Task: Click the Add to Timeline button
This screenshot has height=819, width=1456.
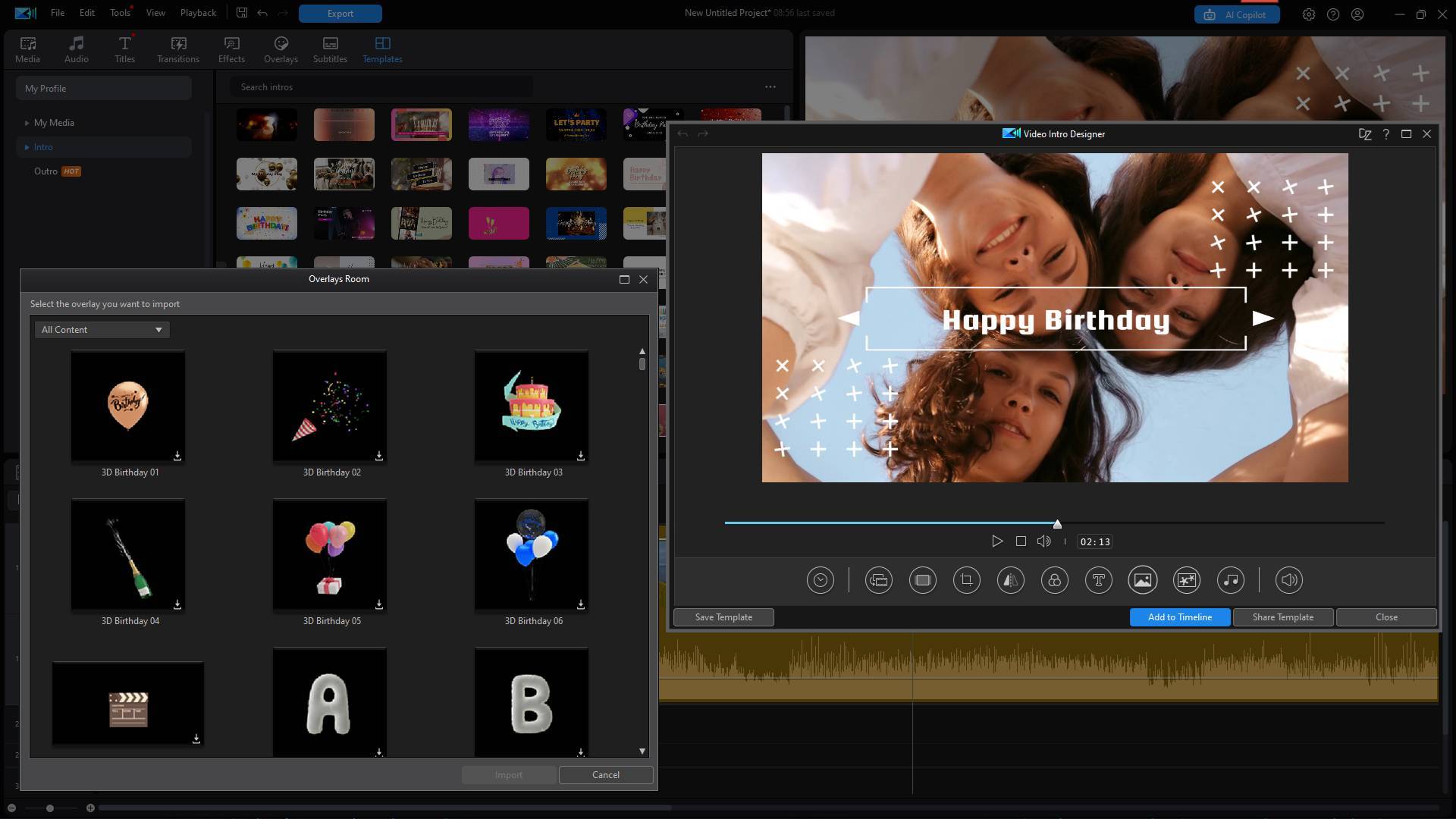Action: [1179, 617]
